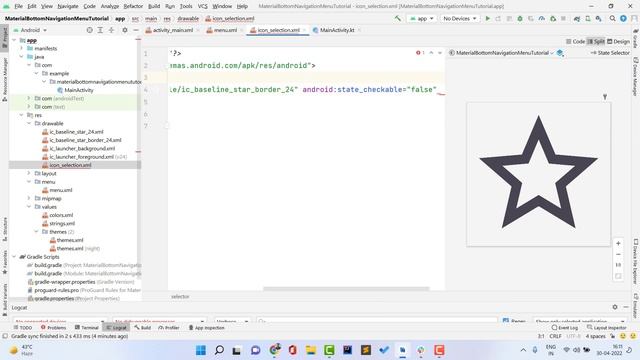Click the Make Project hammer icon
This screenshot has height=360, width=640.
398,18
